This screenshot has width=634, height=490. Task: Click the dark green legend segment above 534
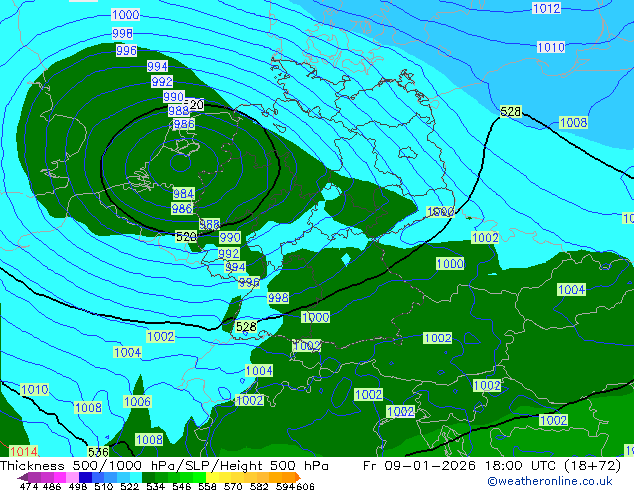[x=148, y=477]
